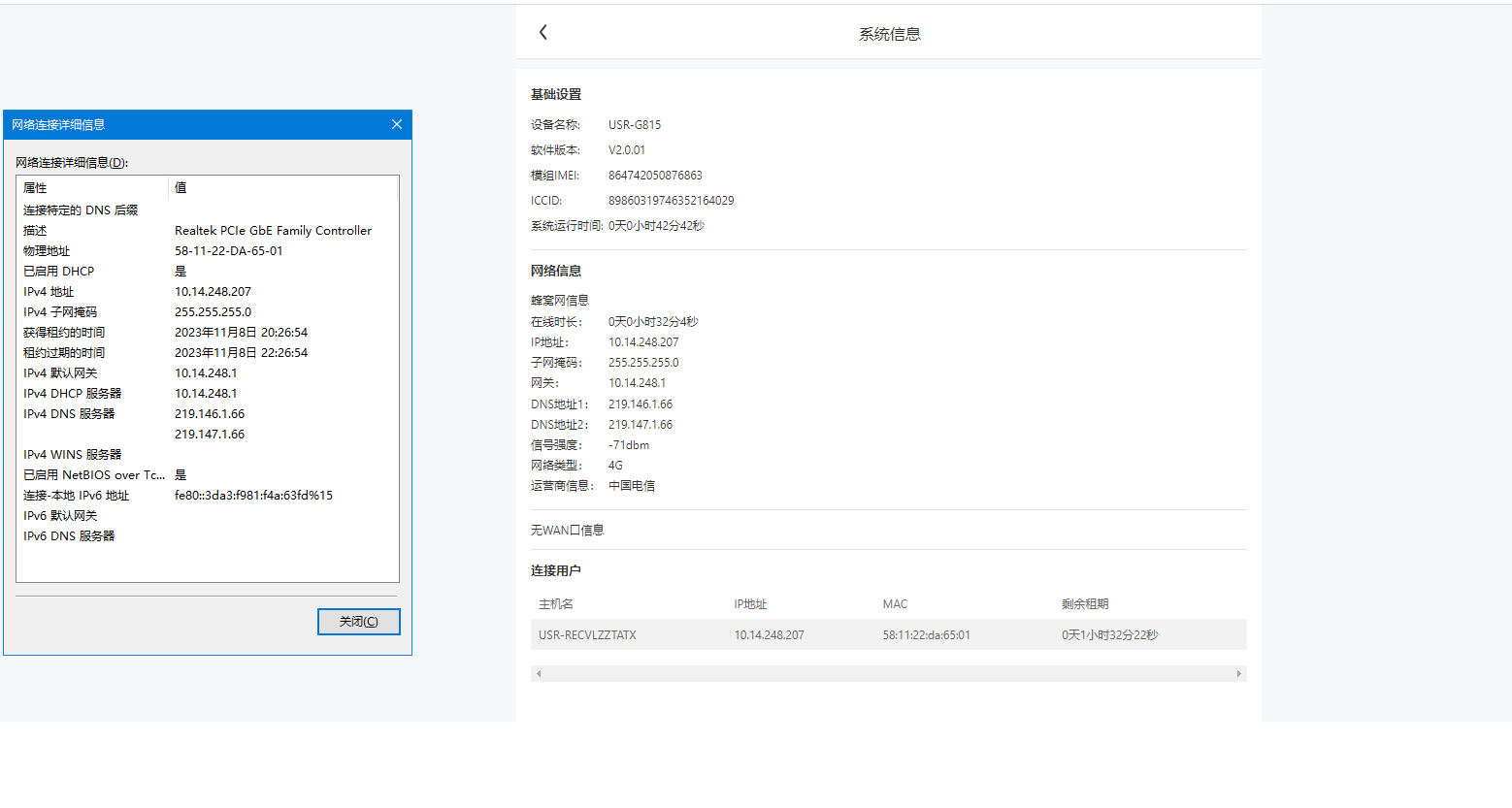Close the 网络连接详细信息 dialog with the X

click(x=396, y=124)
